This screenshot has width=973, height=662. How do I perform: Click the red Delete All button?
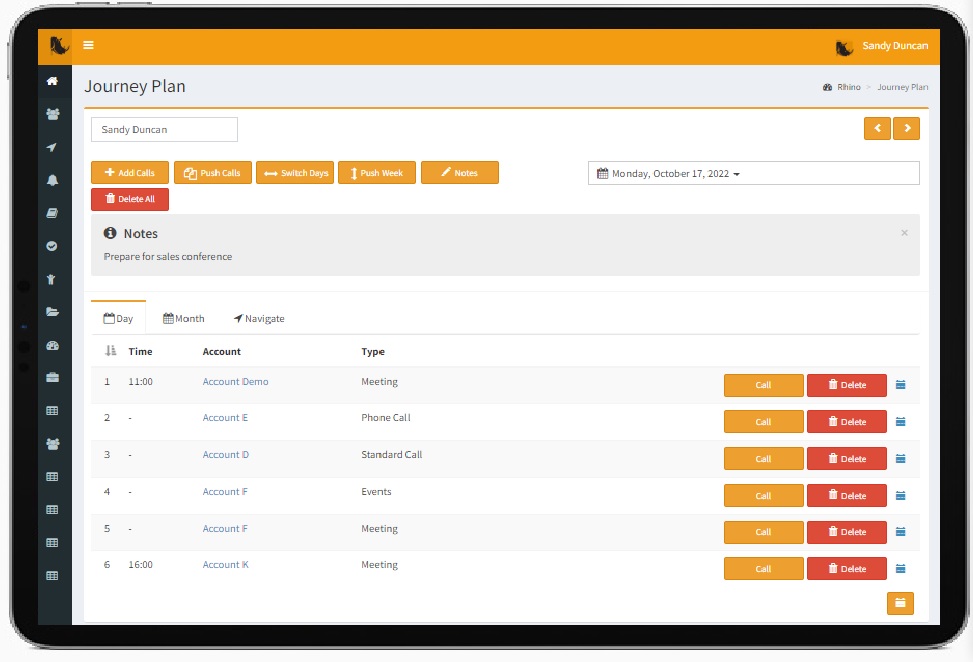click(x=130, y=199)
